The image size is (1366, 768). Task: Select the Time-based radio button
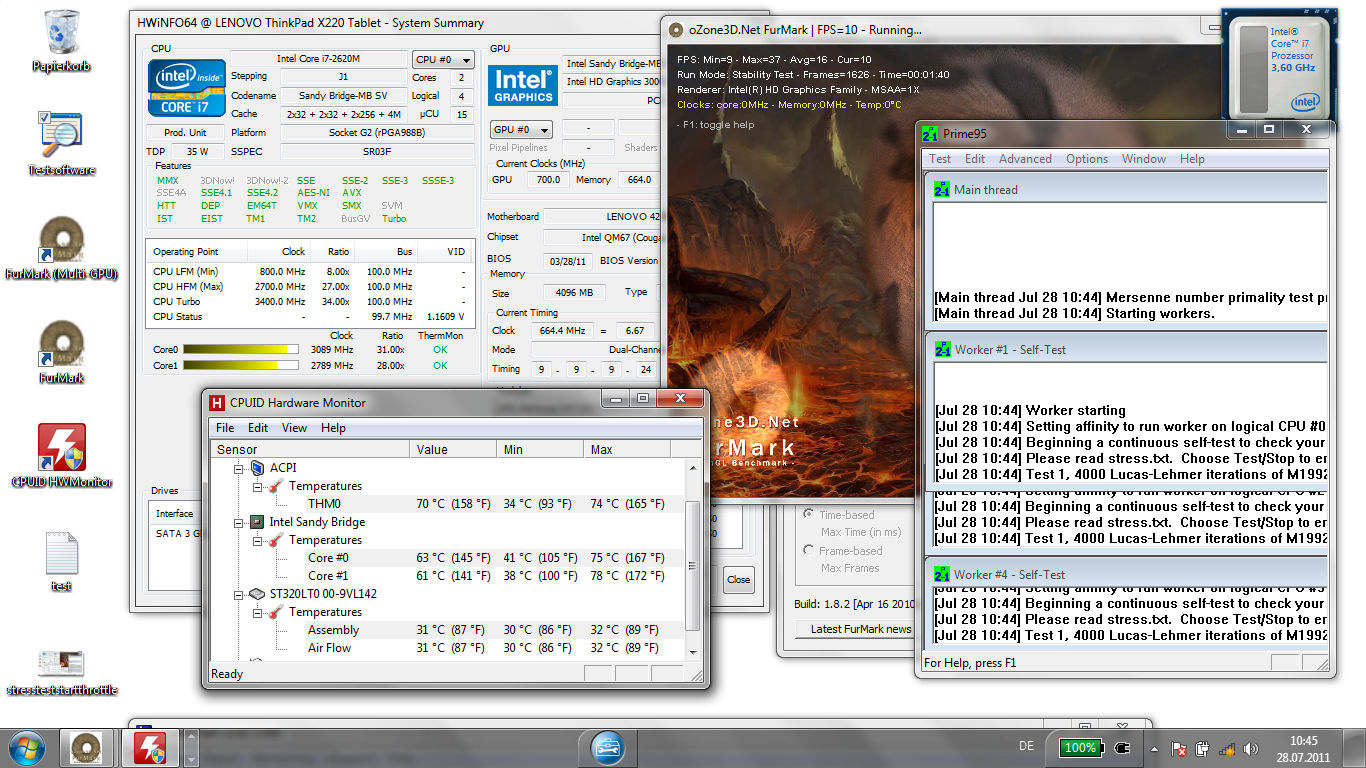808,514
